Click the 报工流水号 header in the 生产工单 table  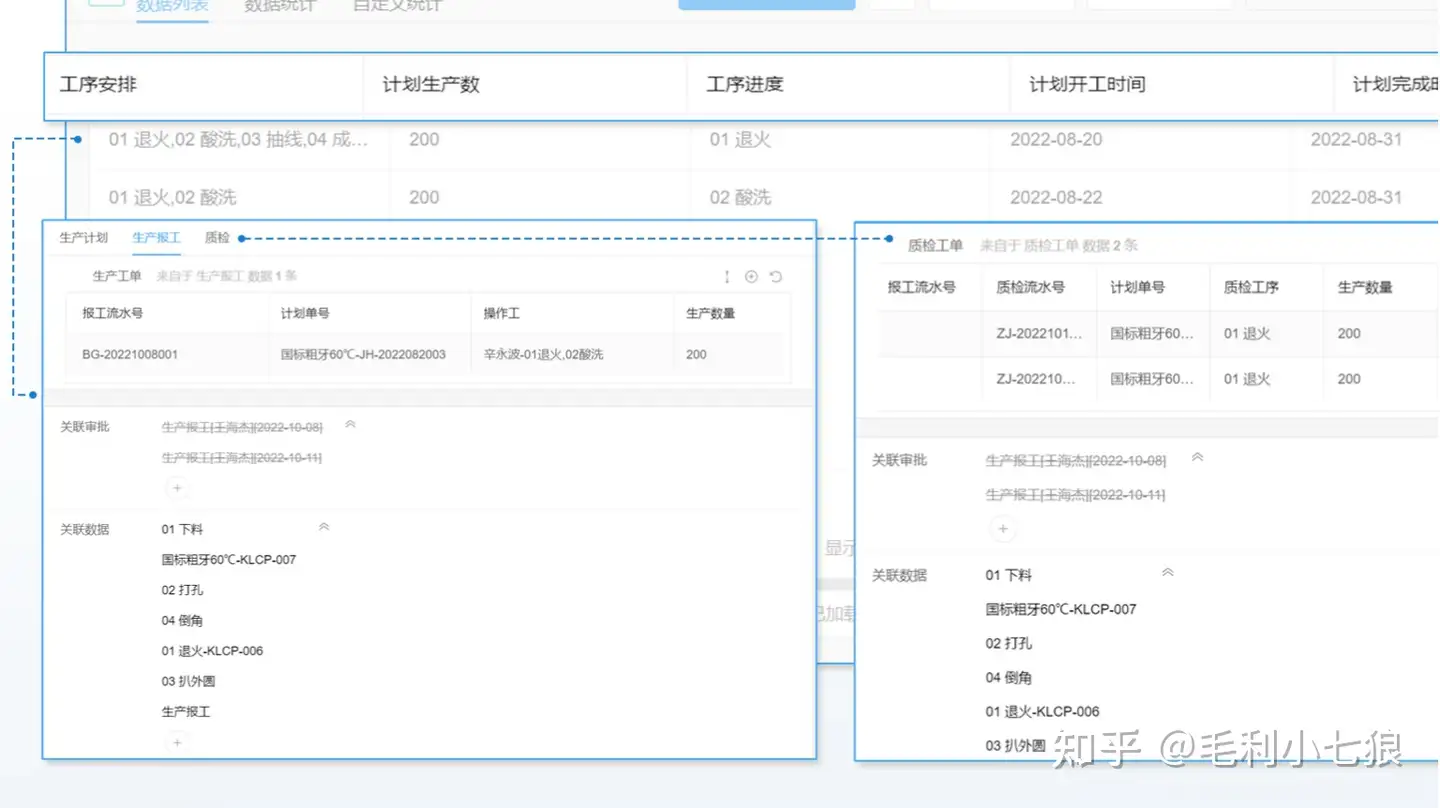112,314
